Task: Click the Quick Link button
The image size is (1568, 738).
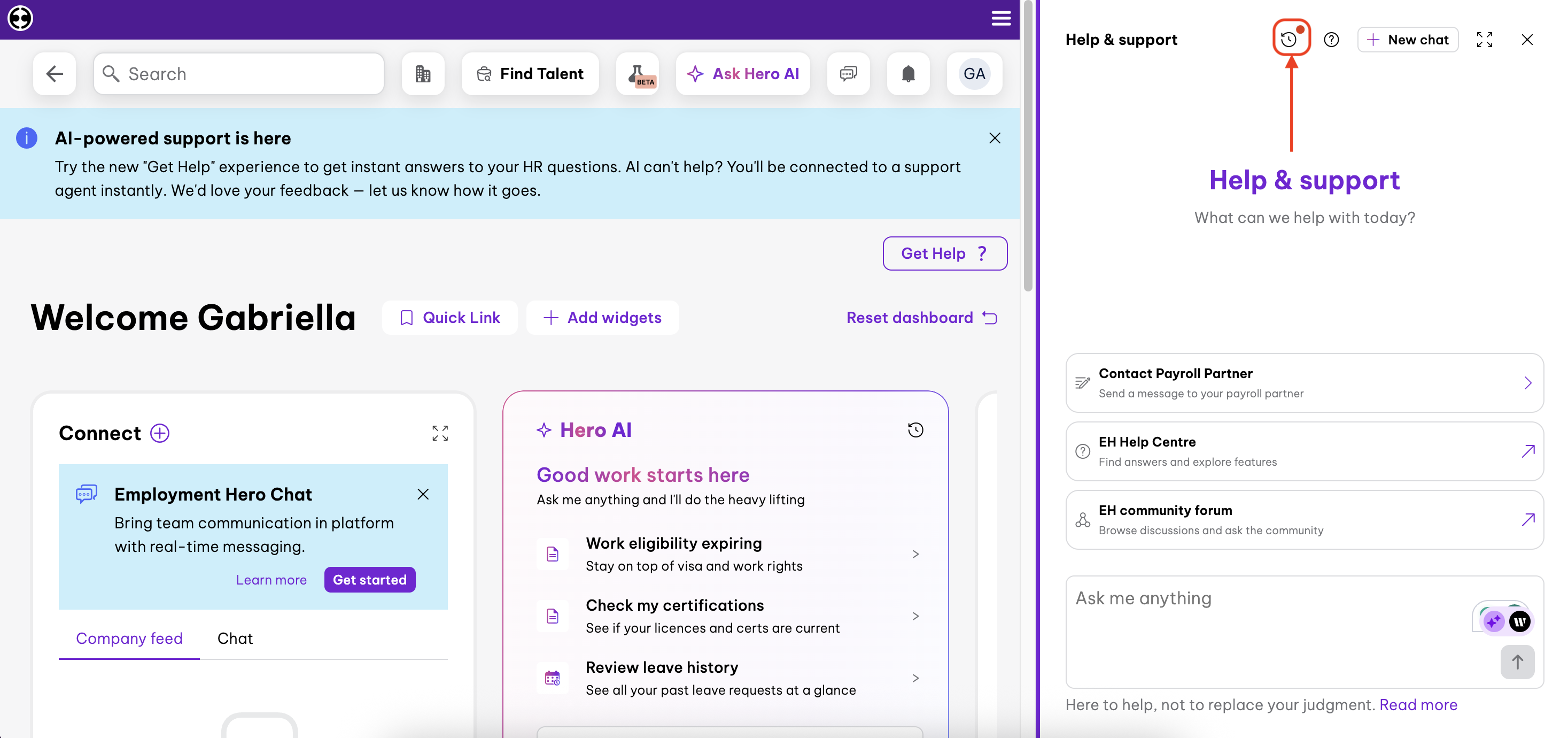Action: point(450,317)
